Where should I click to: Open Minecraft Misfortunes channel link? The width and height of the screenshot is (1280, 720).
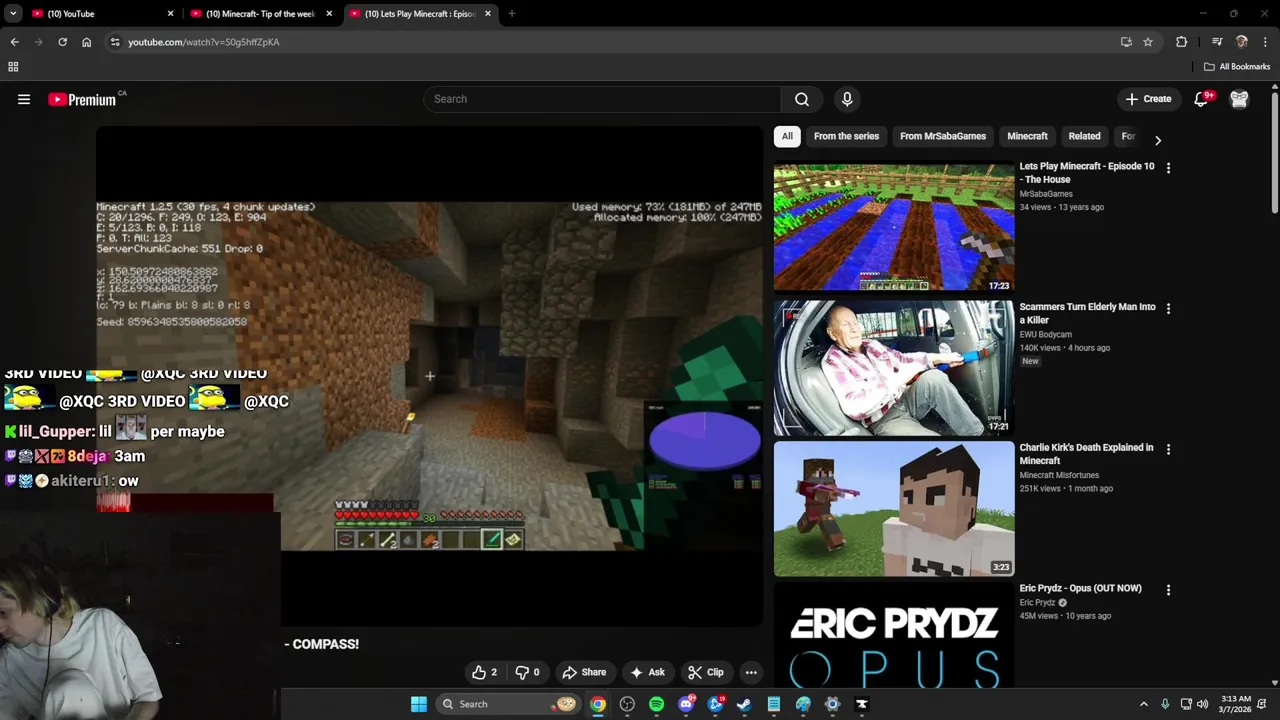[x=1059, y=475]
